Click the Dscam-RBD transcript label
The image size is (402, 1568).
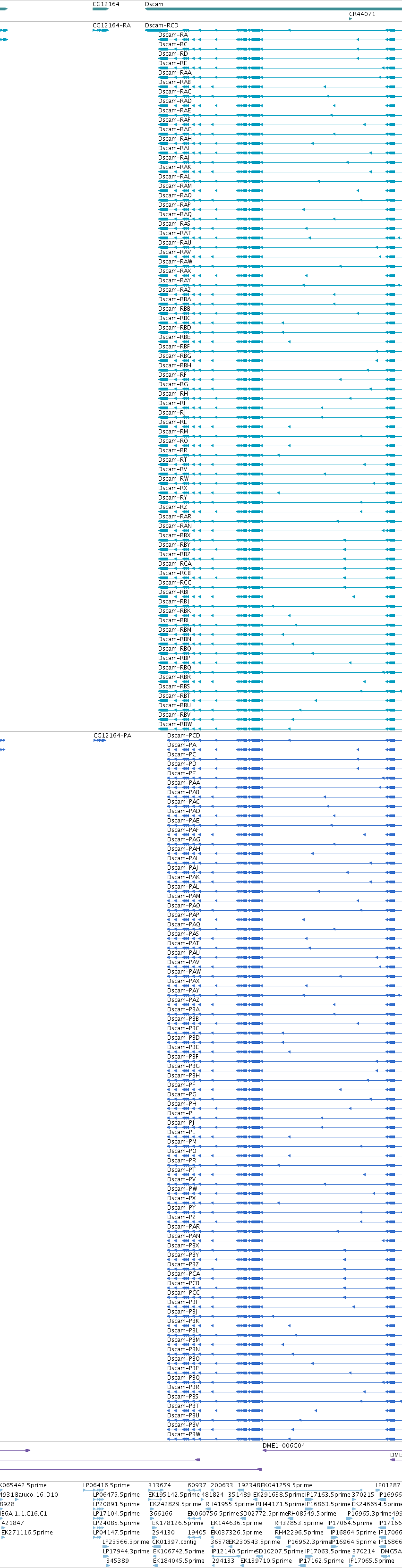click(x=175, y=328)
